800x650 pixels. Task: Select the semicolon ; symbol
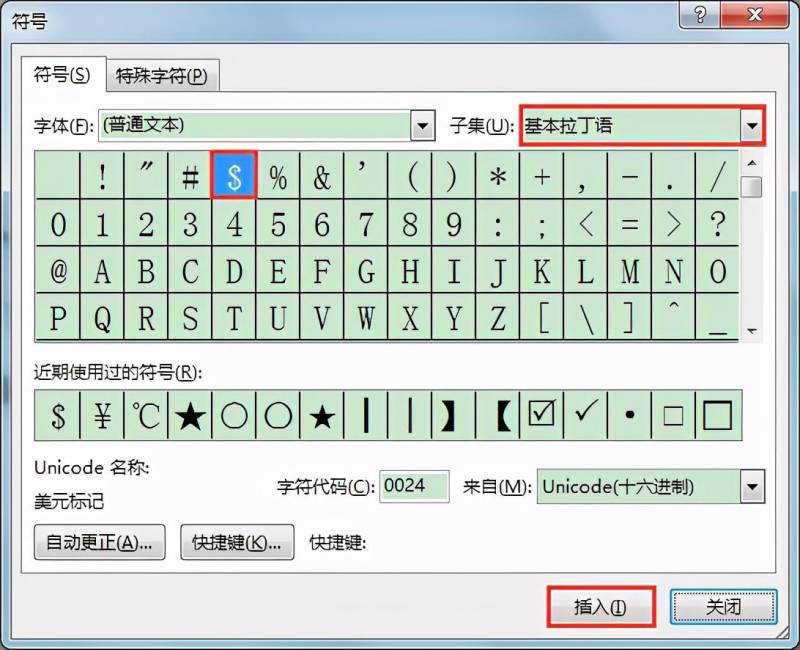click(542, 223)
